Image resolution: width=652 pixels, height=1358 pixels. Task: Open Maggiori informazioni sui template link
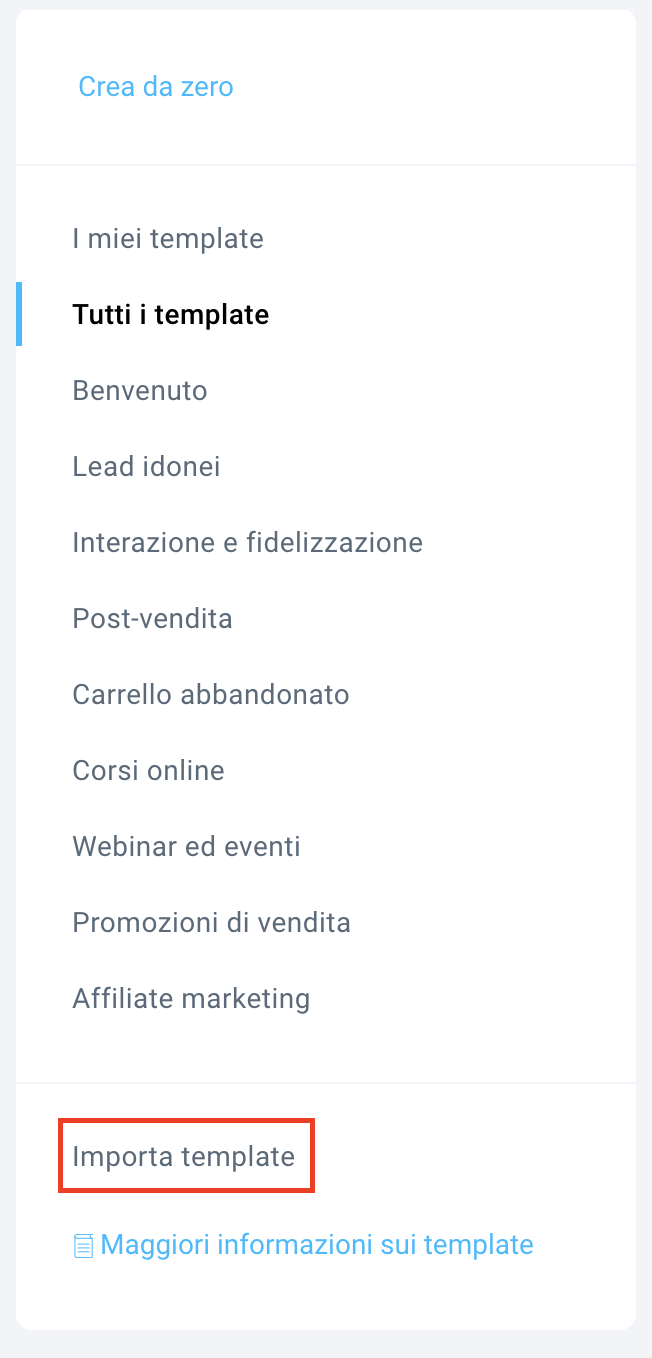317,1245
